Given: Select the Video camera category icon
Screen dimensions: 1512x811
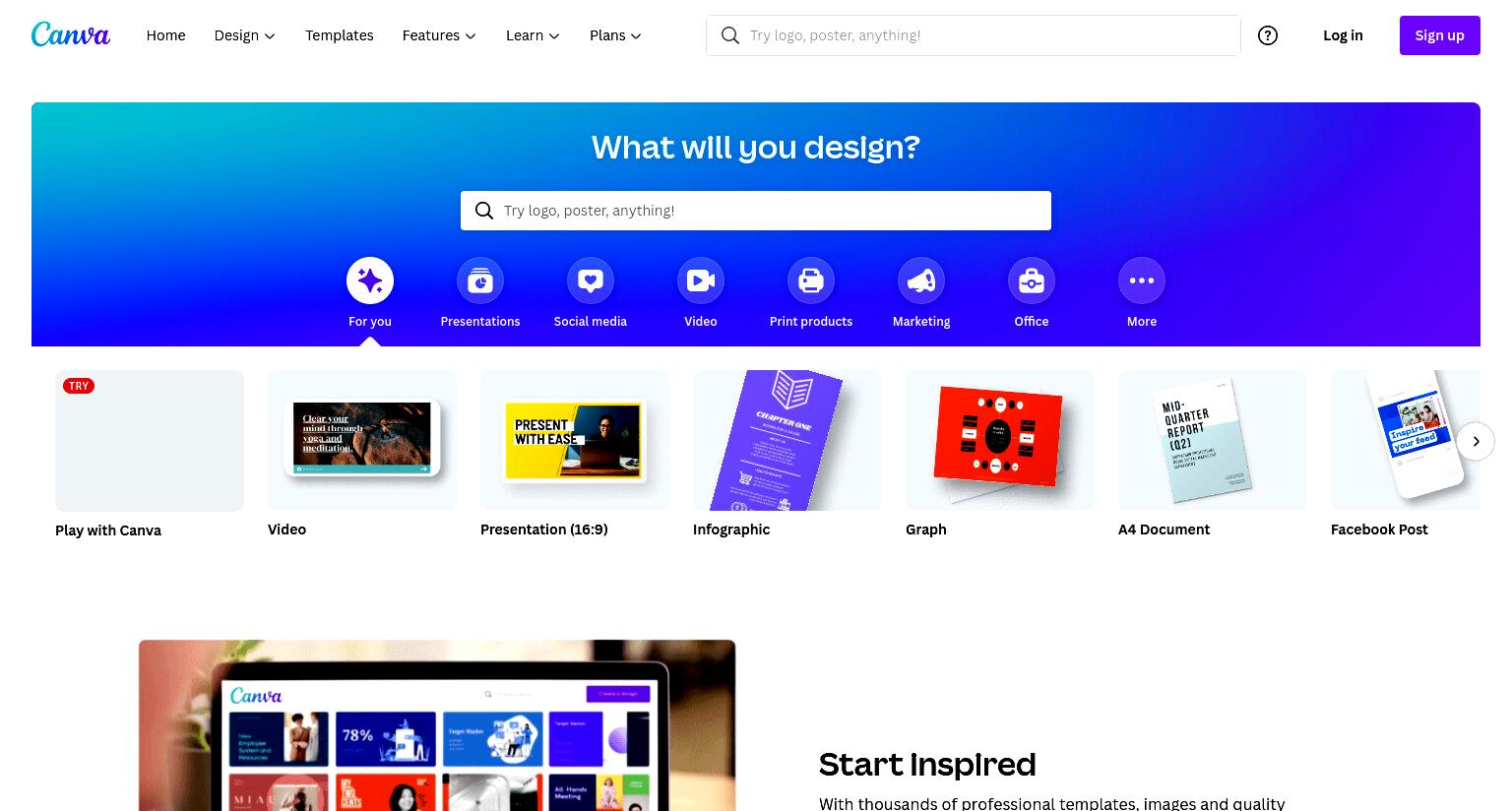Looking at the screenshot, I should tap(701, 281).
